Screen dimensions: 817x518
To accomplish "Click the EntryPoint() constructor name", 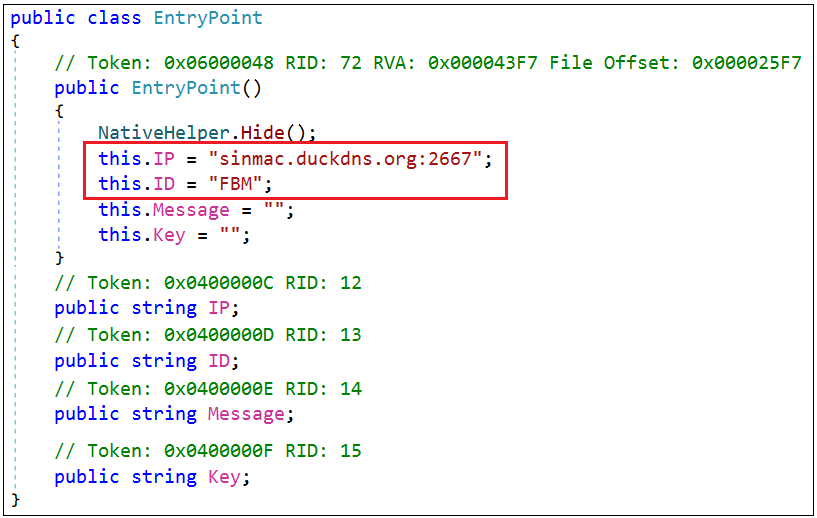I will point(186,88).
